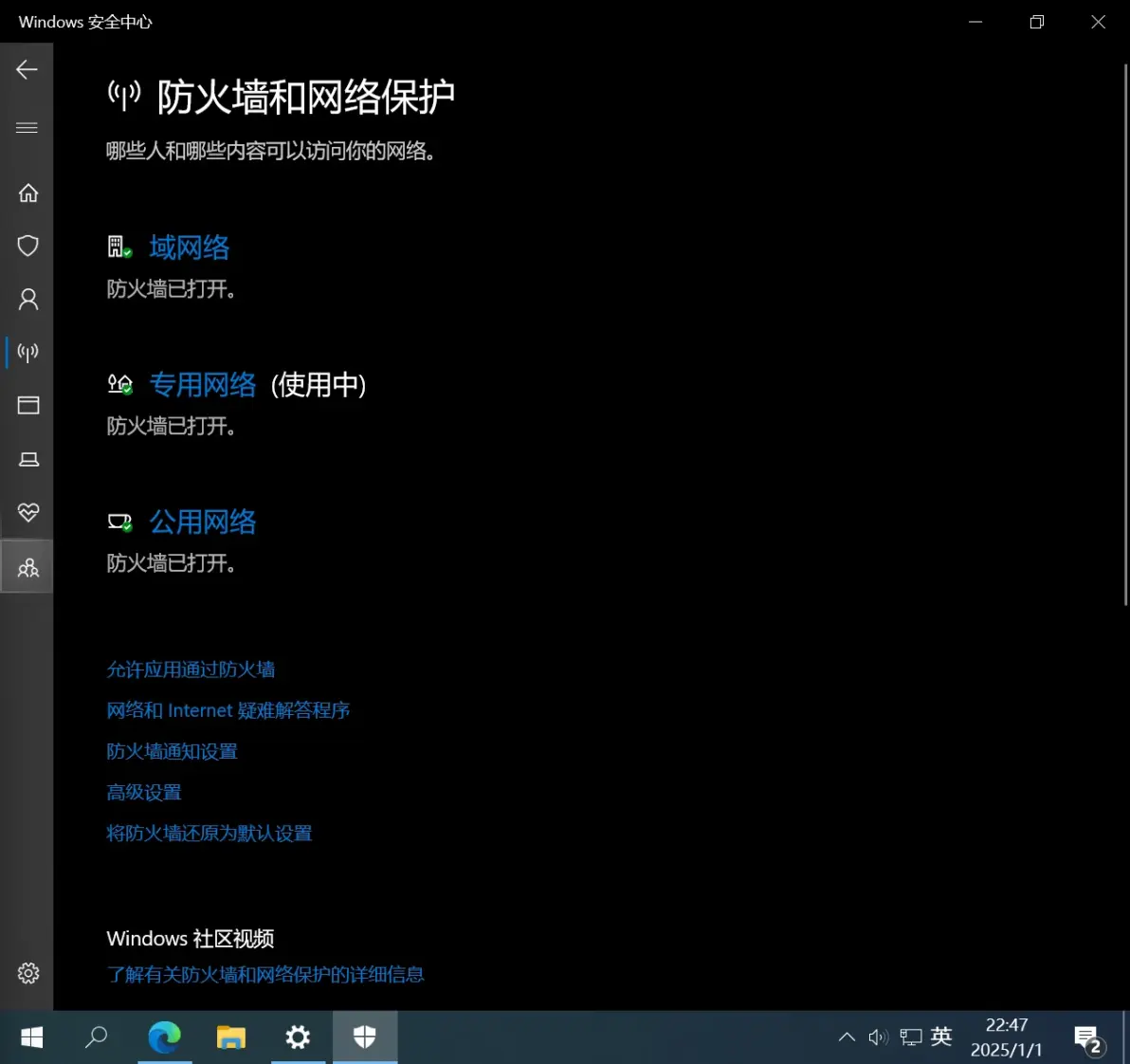Open Family options sidebar icon

[28, 568]
